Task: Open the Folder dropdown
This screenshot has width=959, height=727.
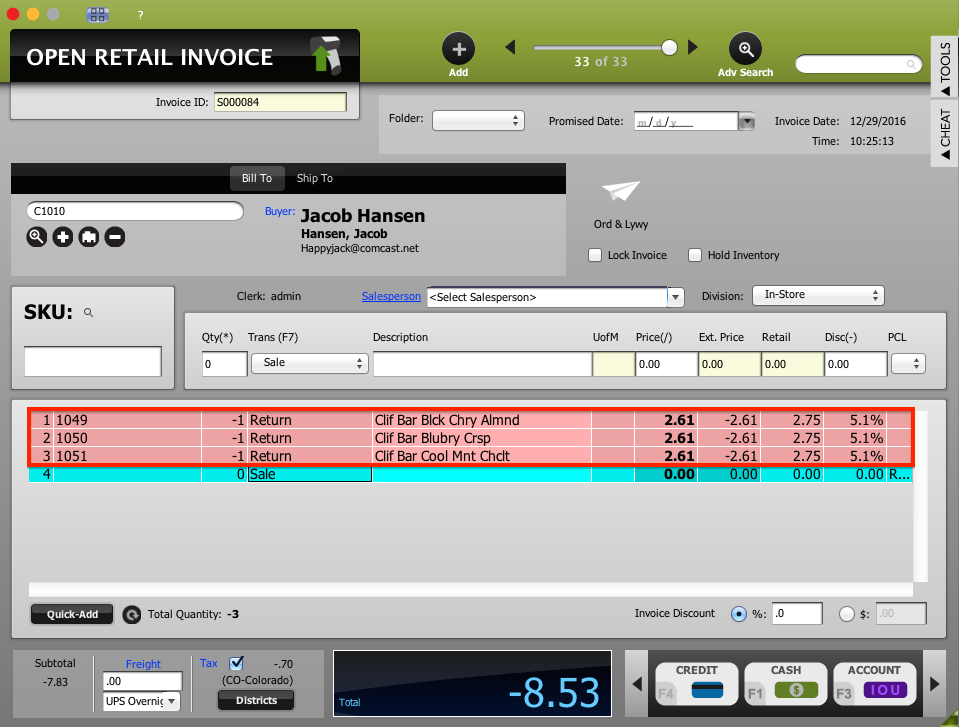Action: tap(478, 119)
